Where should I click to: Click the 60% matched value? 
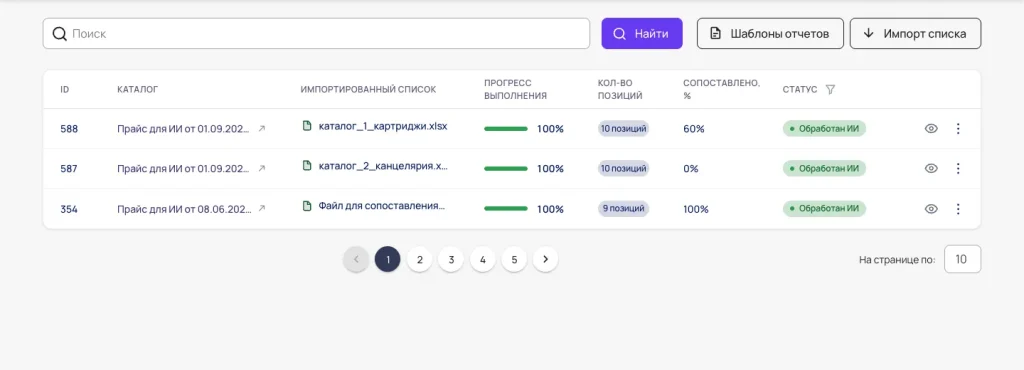(x=694, y=129)
